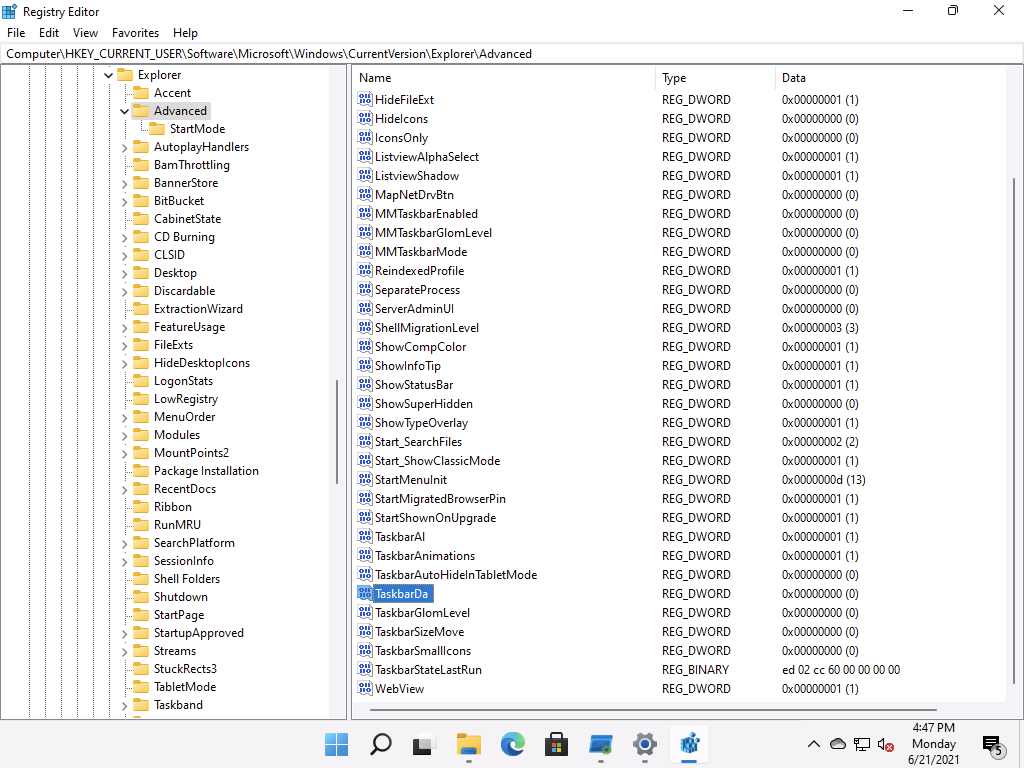Screen dimensions: 1024x768
Task: Open File Explorer from the taskbar
Action: click(469, 744)
